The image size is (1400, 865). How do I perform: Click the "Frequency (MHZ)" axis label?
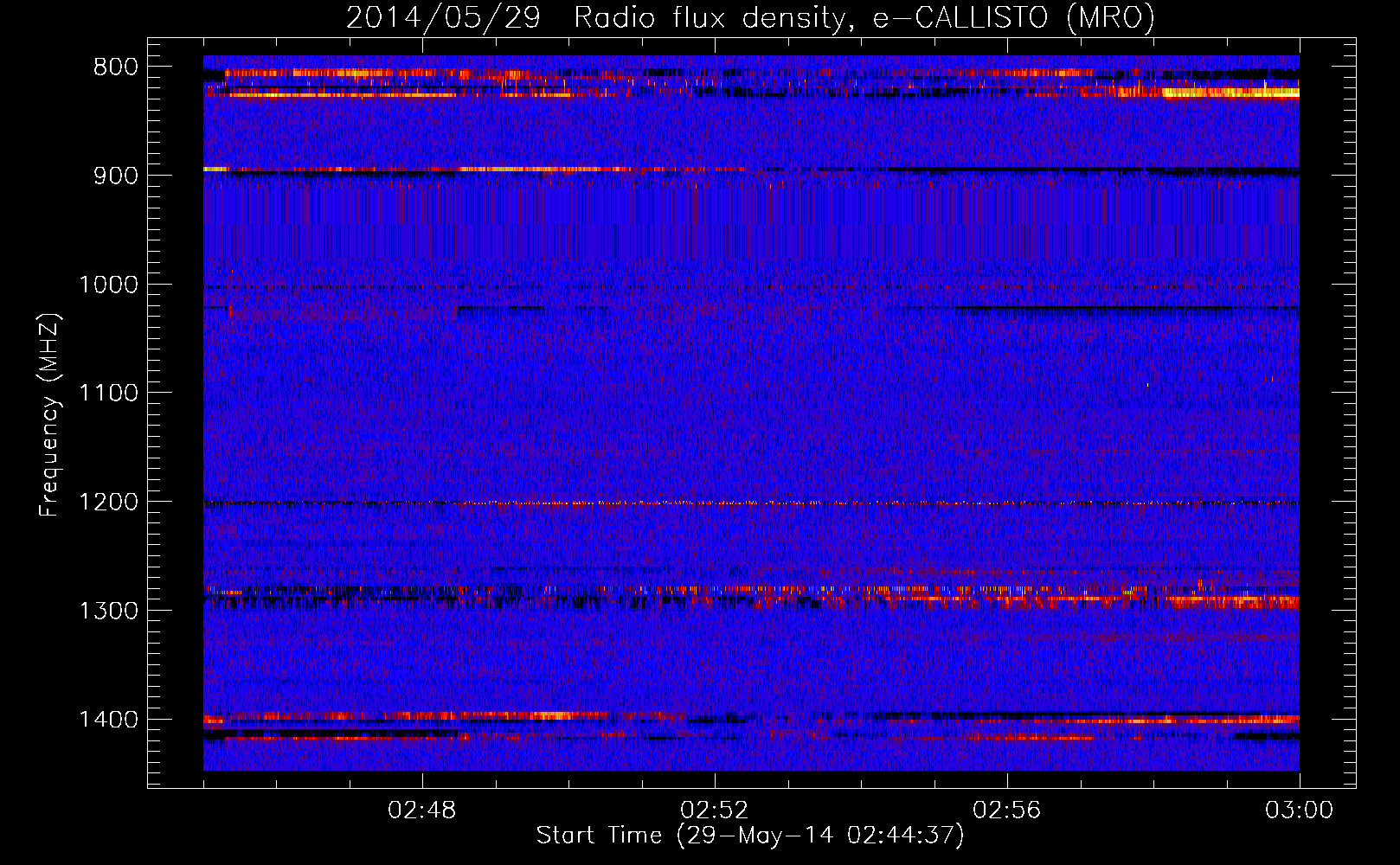pyautogui.click(x=50, y=415)
